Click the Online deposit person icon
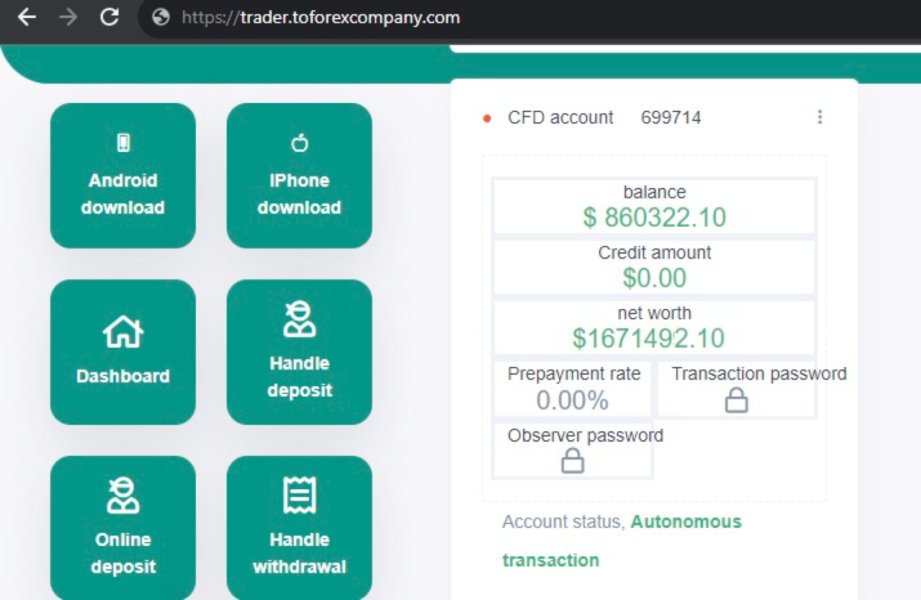The width and height of the screenshot is (921, 600). pos(123,495)
